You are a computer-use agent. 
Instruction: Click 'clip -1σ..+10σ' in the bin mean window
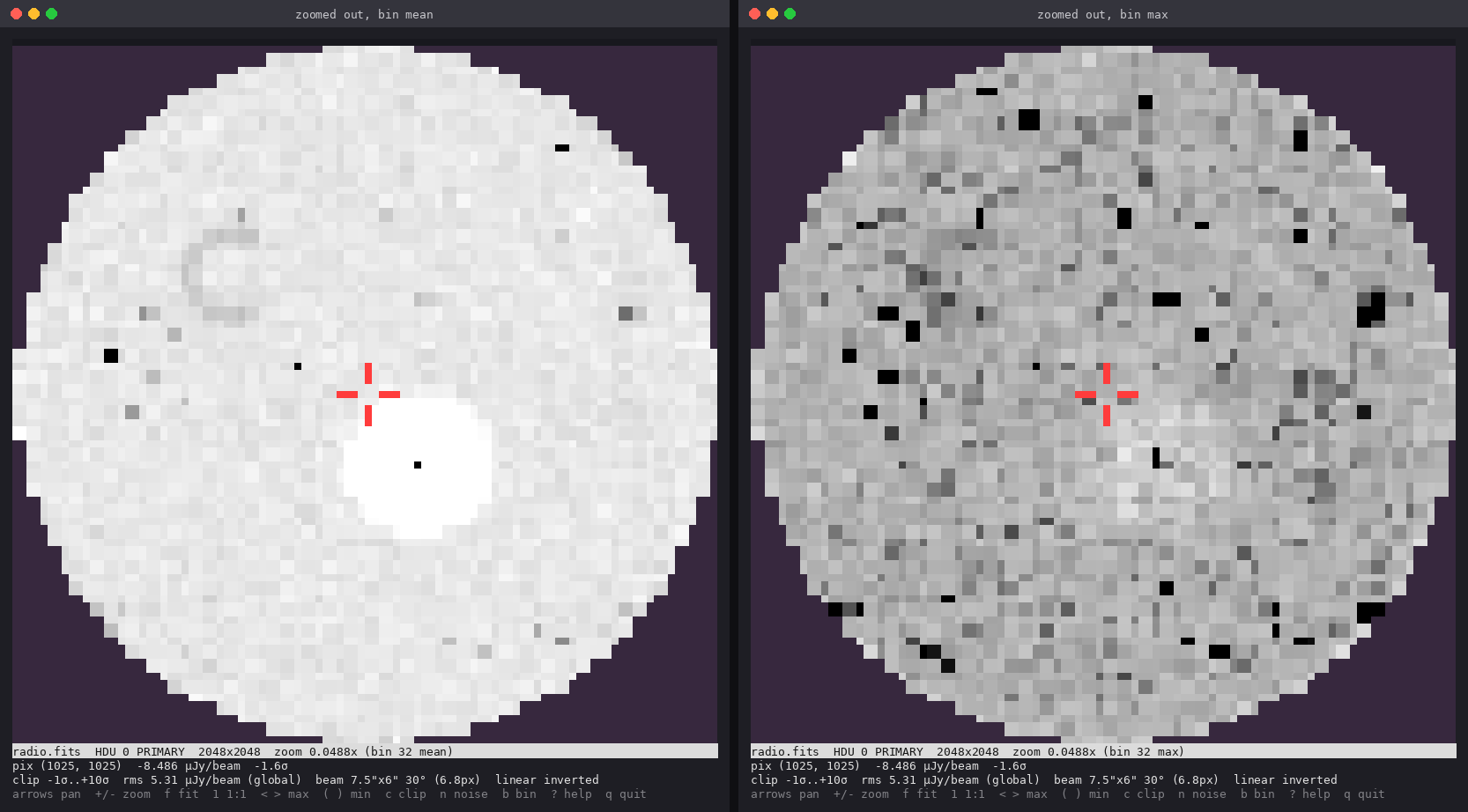(x=61, y=780)
